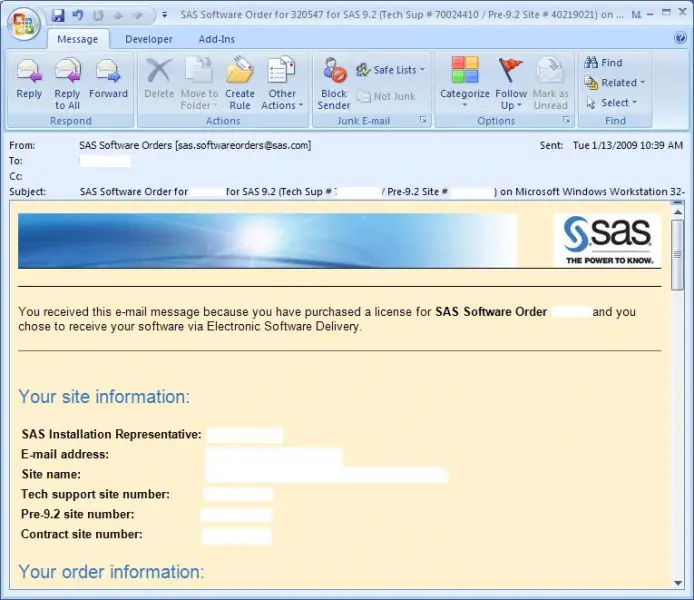Click the 'Tech support site number:' label

(95, 494)
